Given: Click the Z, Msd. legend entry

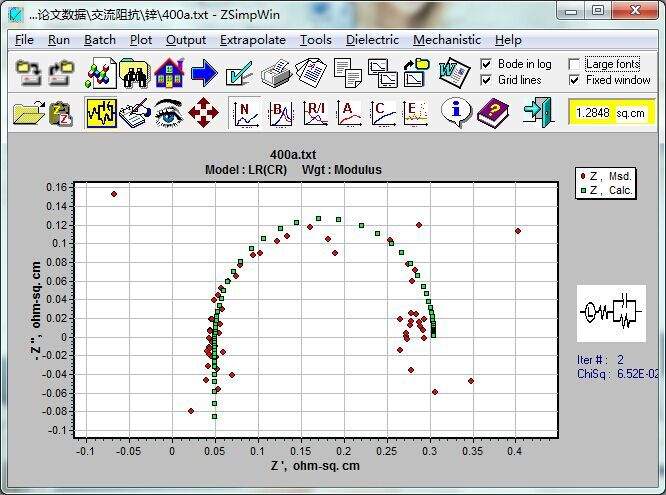Looking at the screenshot, I should point(606,176).
